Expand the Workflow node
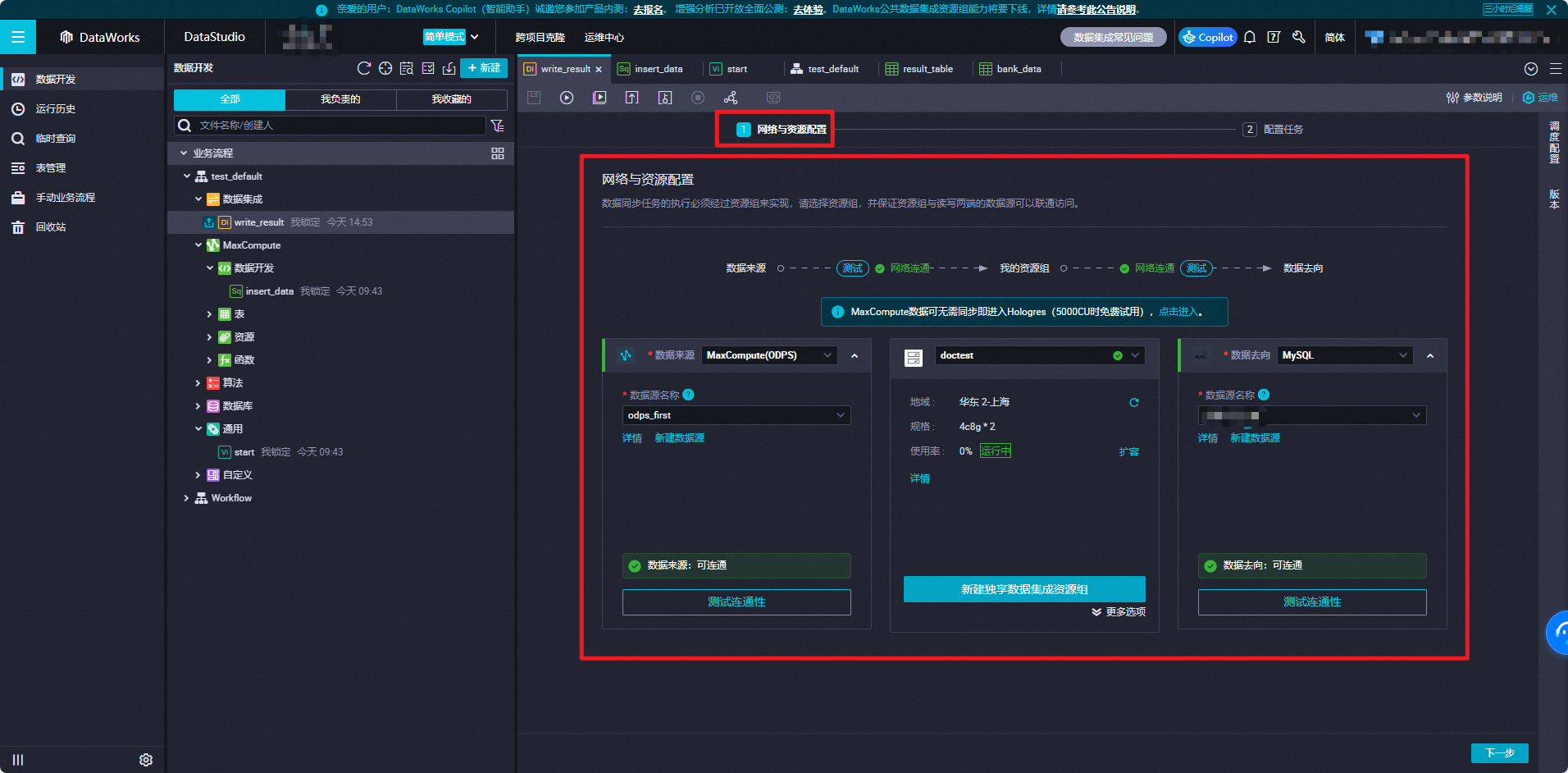The width and height of the screenshot is (1568, 773). 186,498
